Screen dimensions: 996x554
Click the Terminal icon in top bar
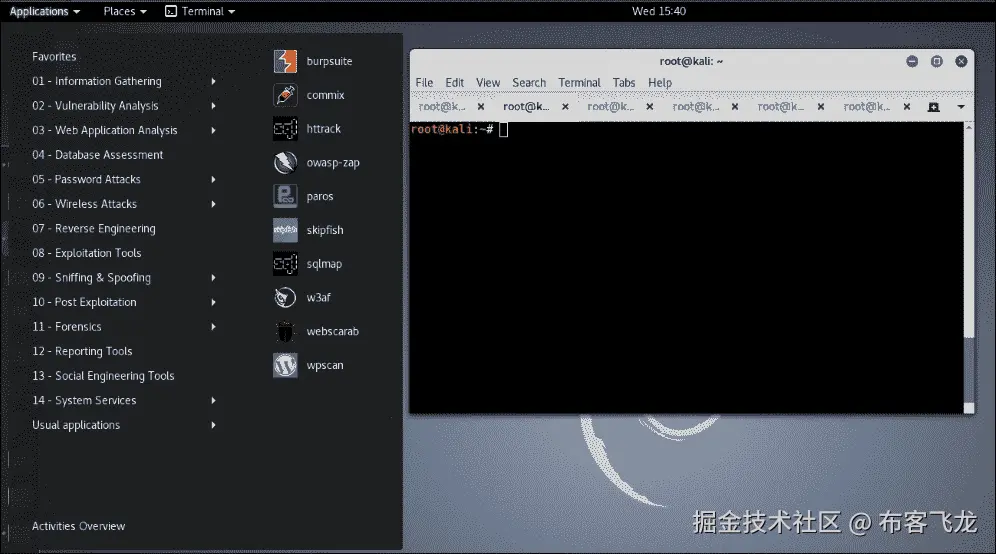tap(171, 11)
